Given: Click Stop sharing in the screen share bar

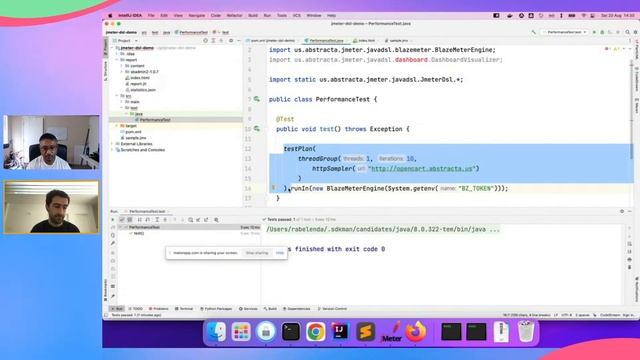Looking at the screenshot, I should click(257, 253).
